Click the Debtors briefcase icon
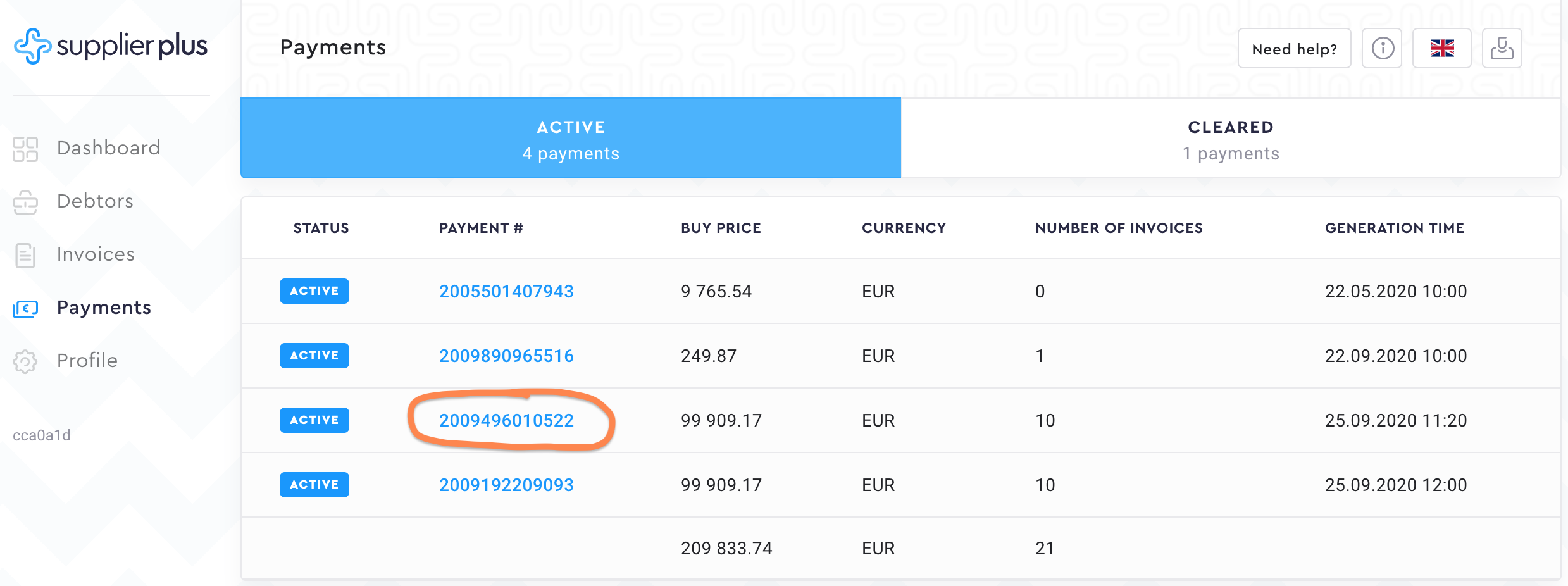This screenshot has width=1568, height=586. [25, 202]
